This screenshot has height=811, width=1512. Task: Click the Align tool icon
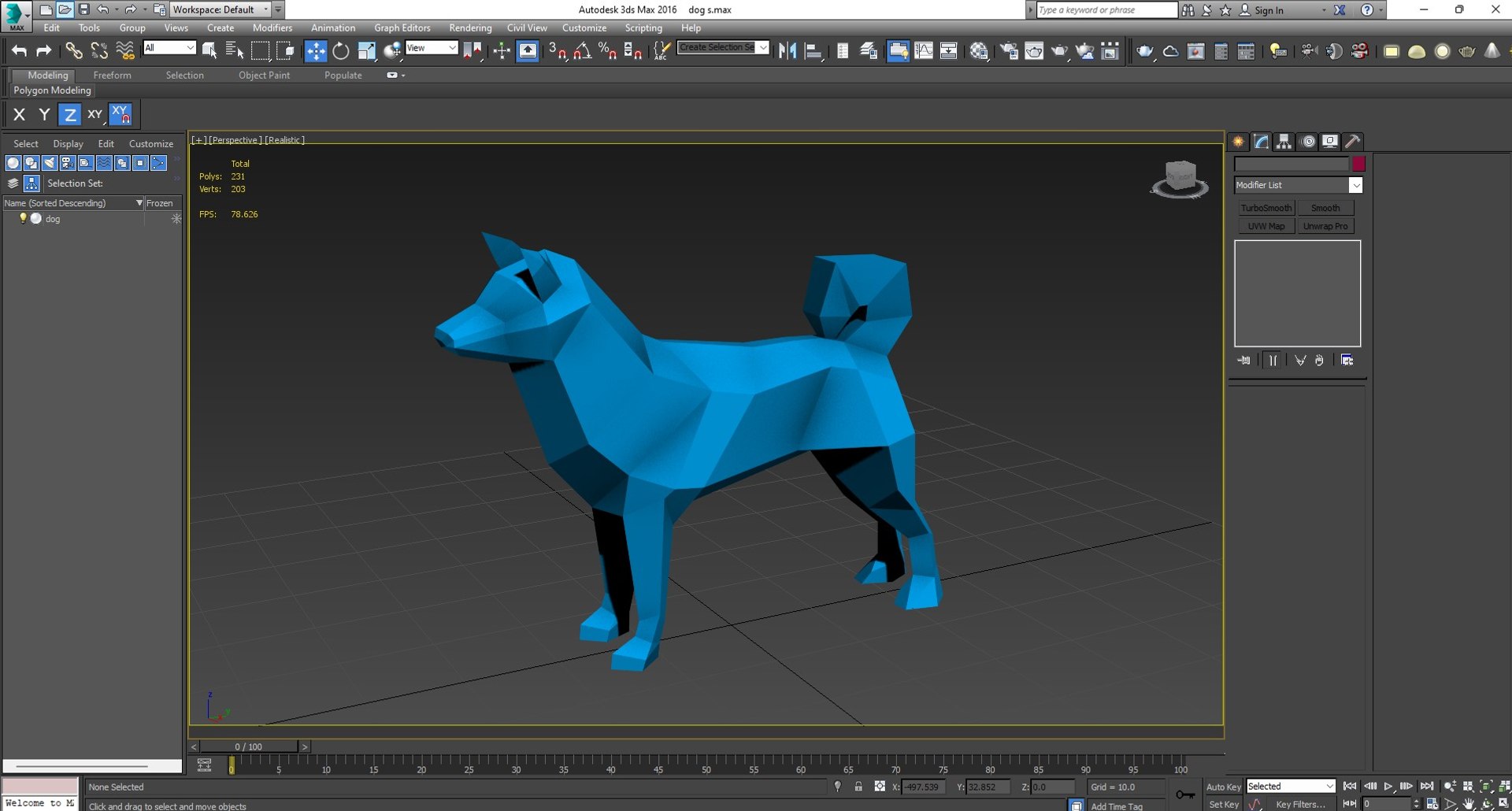813,51
